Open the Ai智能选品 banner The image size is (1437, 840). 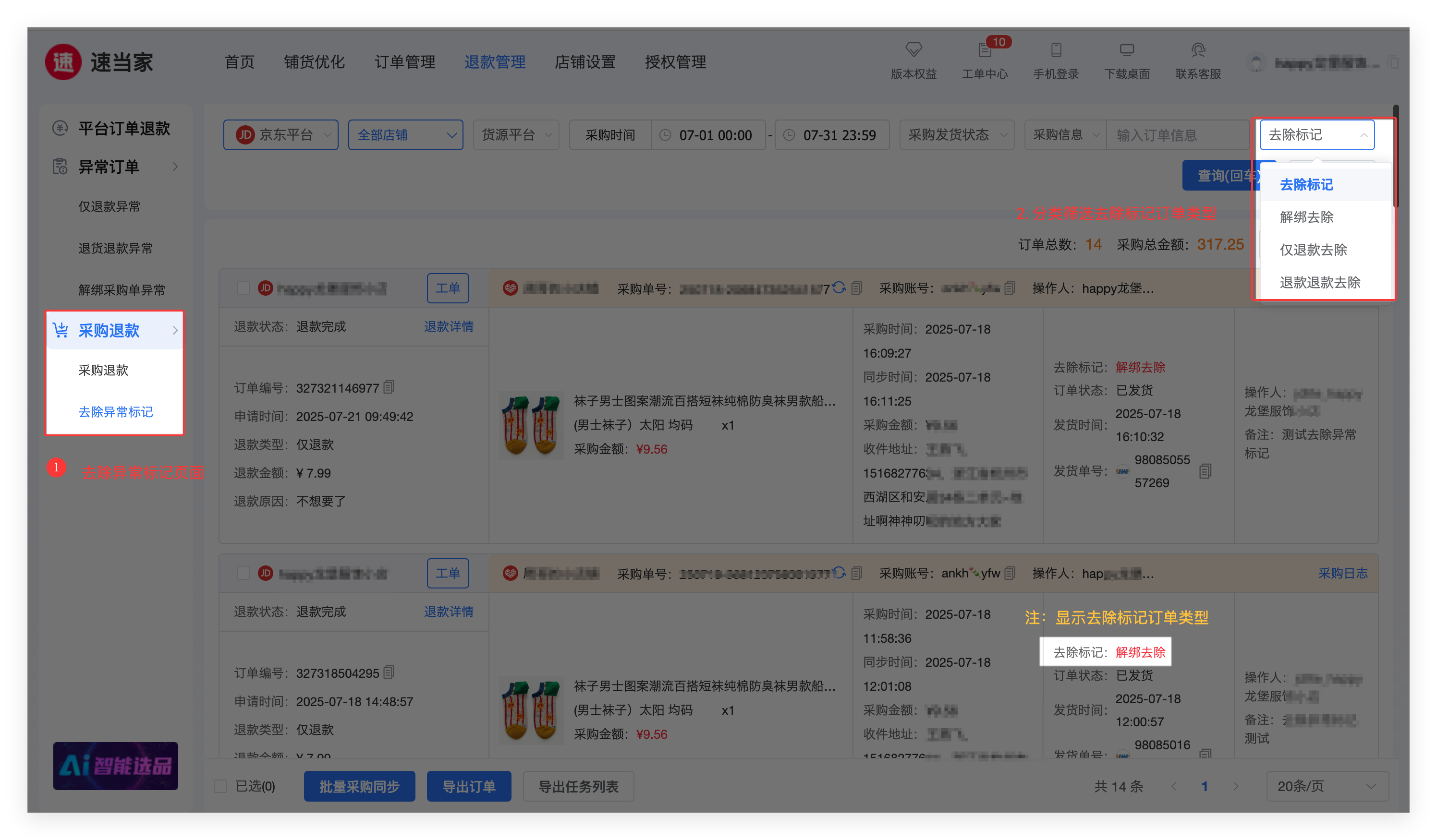(115, 765)
